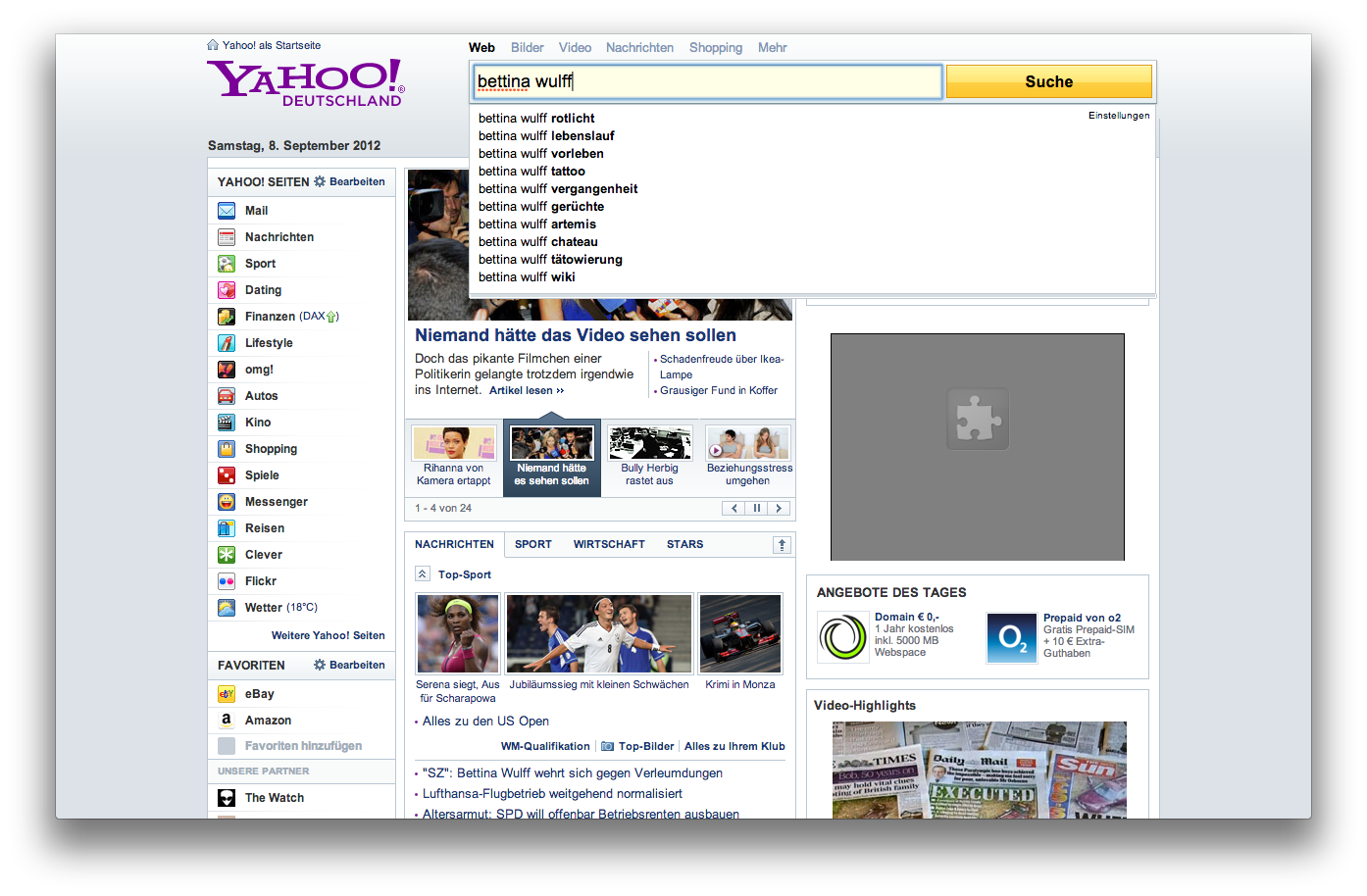Switch to the WIRTSCHAFT news tab
1367x896 pixels.
pos(609,545)
